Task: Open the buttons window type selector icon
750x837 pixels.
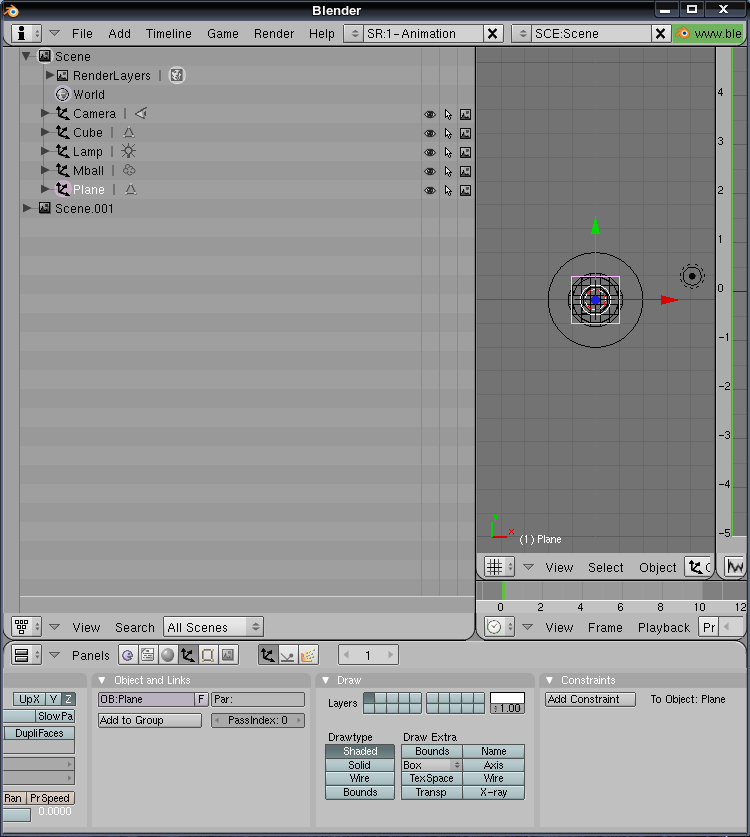Action: tap(26, 655)
